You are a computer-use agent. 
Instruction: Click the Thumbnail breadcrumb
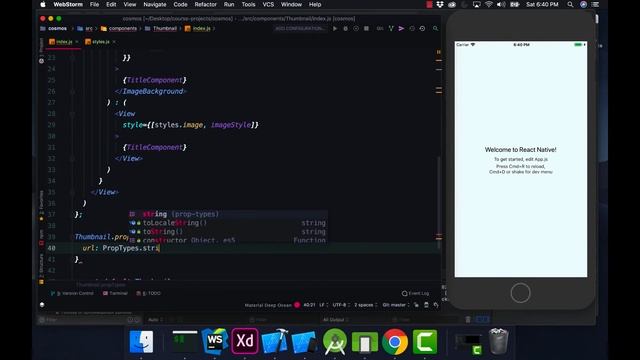click(x=161, y=29)
